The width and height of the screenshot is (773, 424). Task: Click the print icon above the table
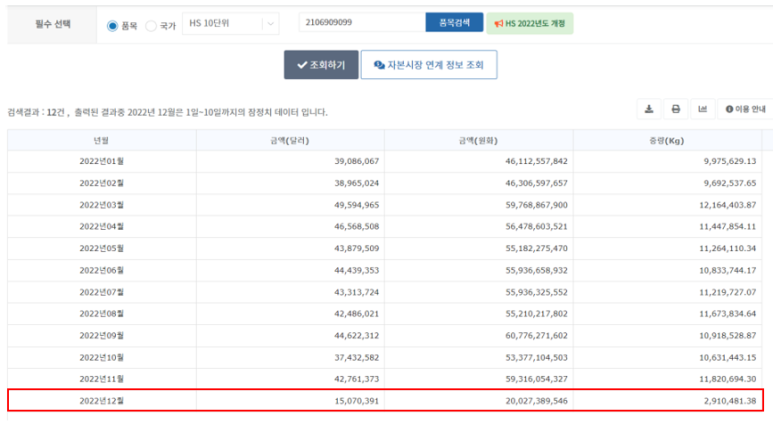[x=676, y=109]
